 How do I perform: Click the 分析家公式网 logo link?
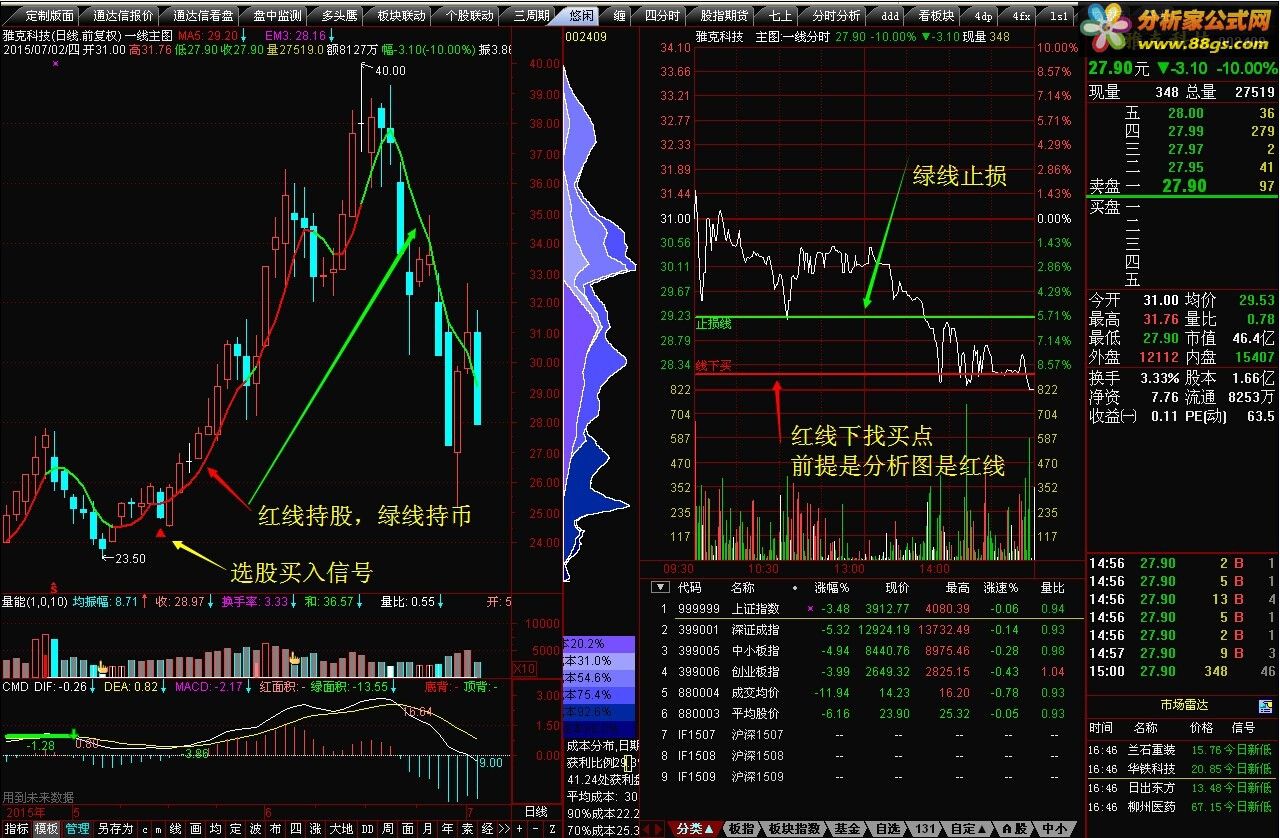pos(1180,28)
